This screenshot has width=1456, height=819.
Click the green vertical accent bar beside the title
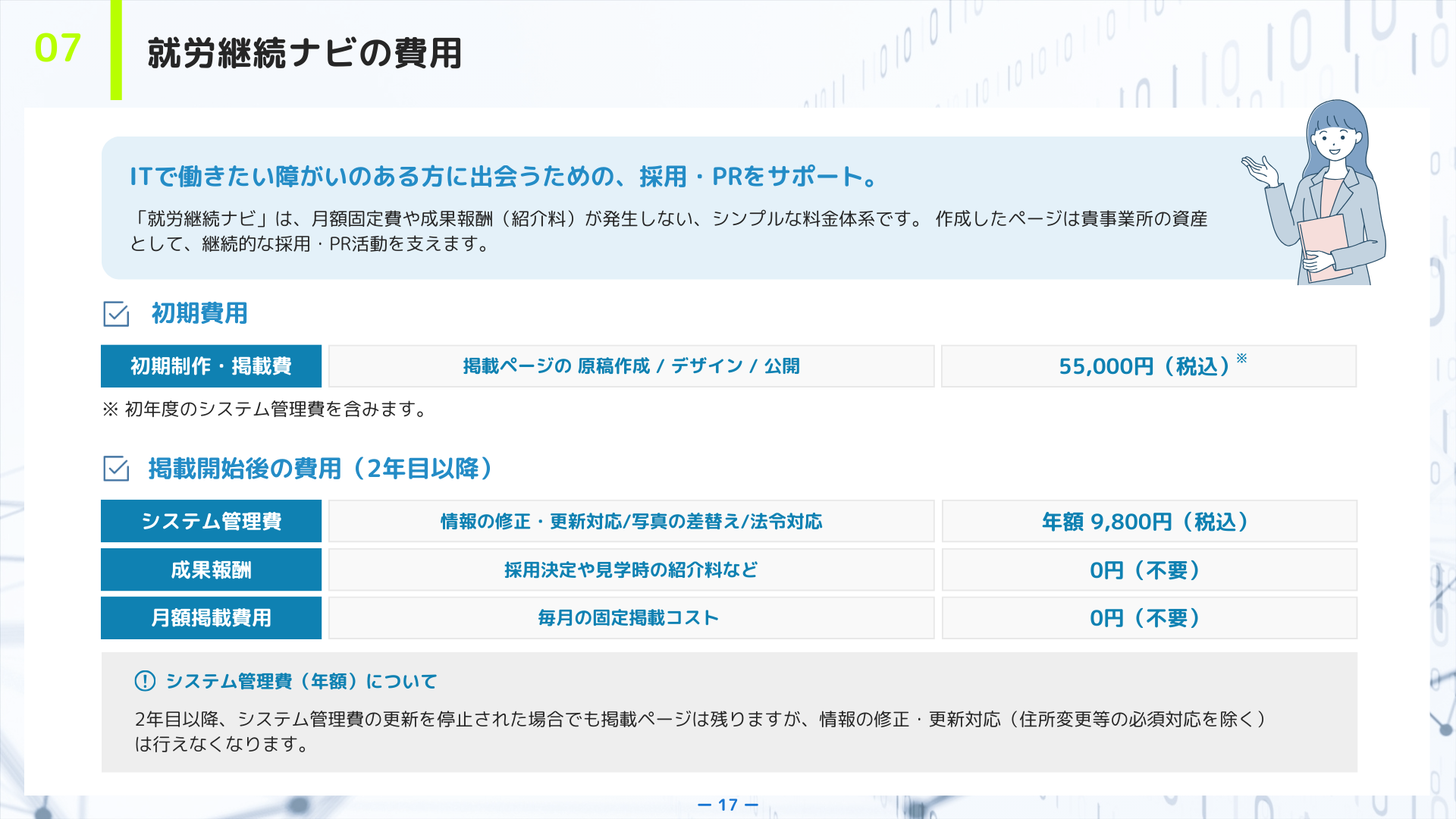click(x=116, y=50)
